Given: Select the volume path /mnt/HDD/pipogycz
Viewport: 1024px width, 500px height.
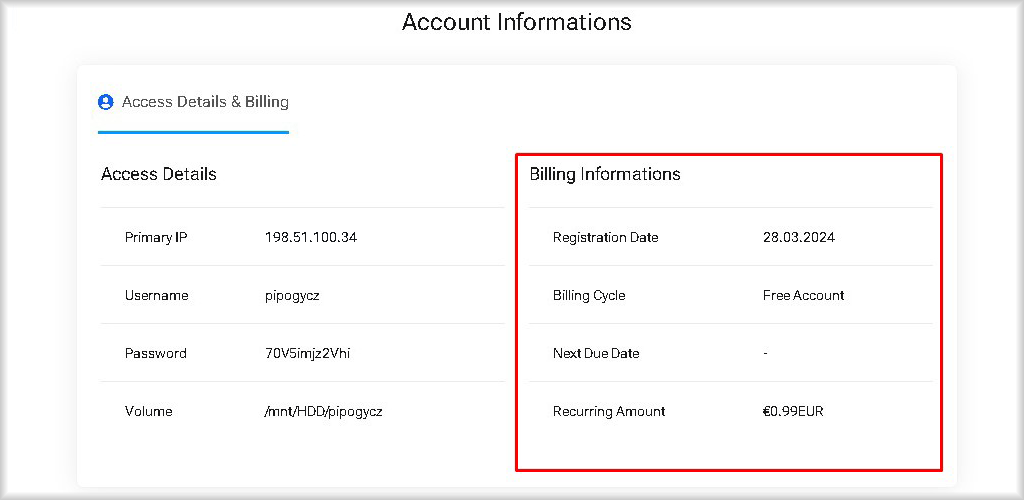Looking at the screenshot, I should tap(323, 412).
